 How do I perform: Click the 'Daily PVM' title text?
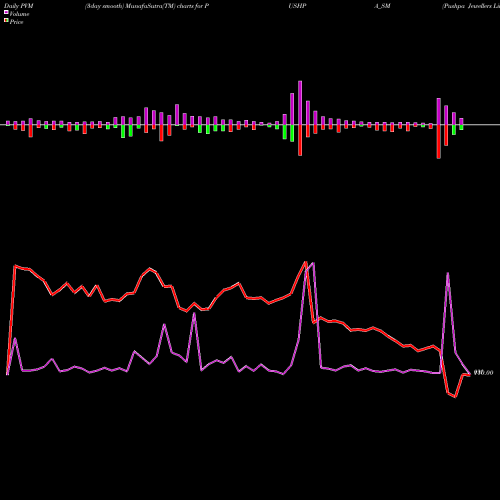(x=19, y=6)
